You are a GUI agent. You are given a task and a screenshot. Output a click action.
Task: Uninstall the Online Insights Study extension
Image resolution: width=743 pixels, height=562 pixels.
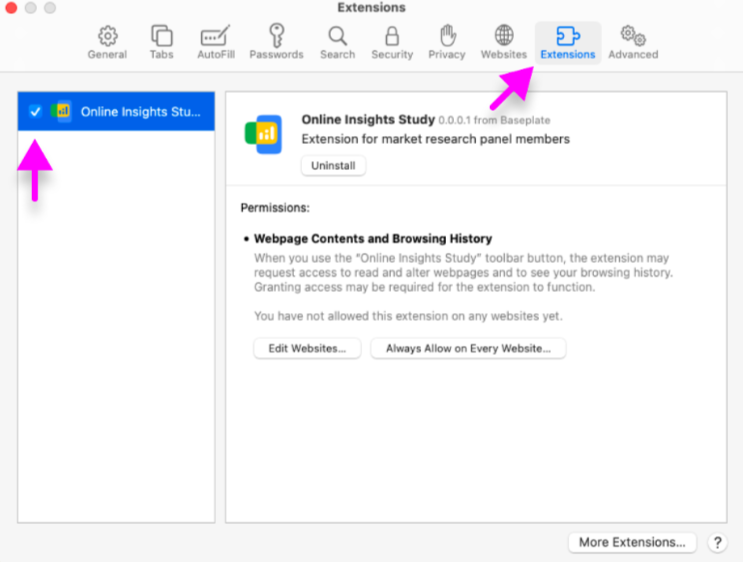333,165
